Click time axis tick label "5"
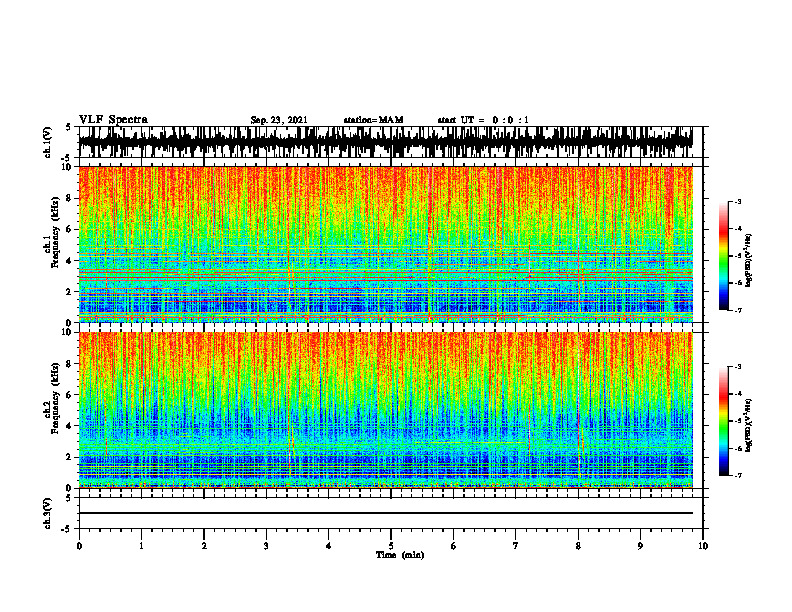 coord(391,546)
